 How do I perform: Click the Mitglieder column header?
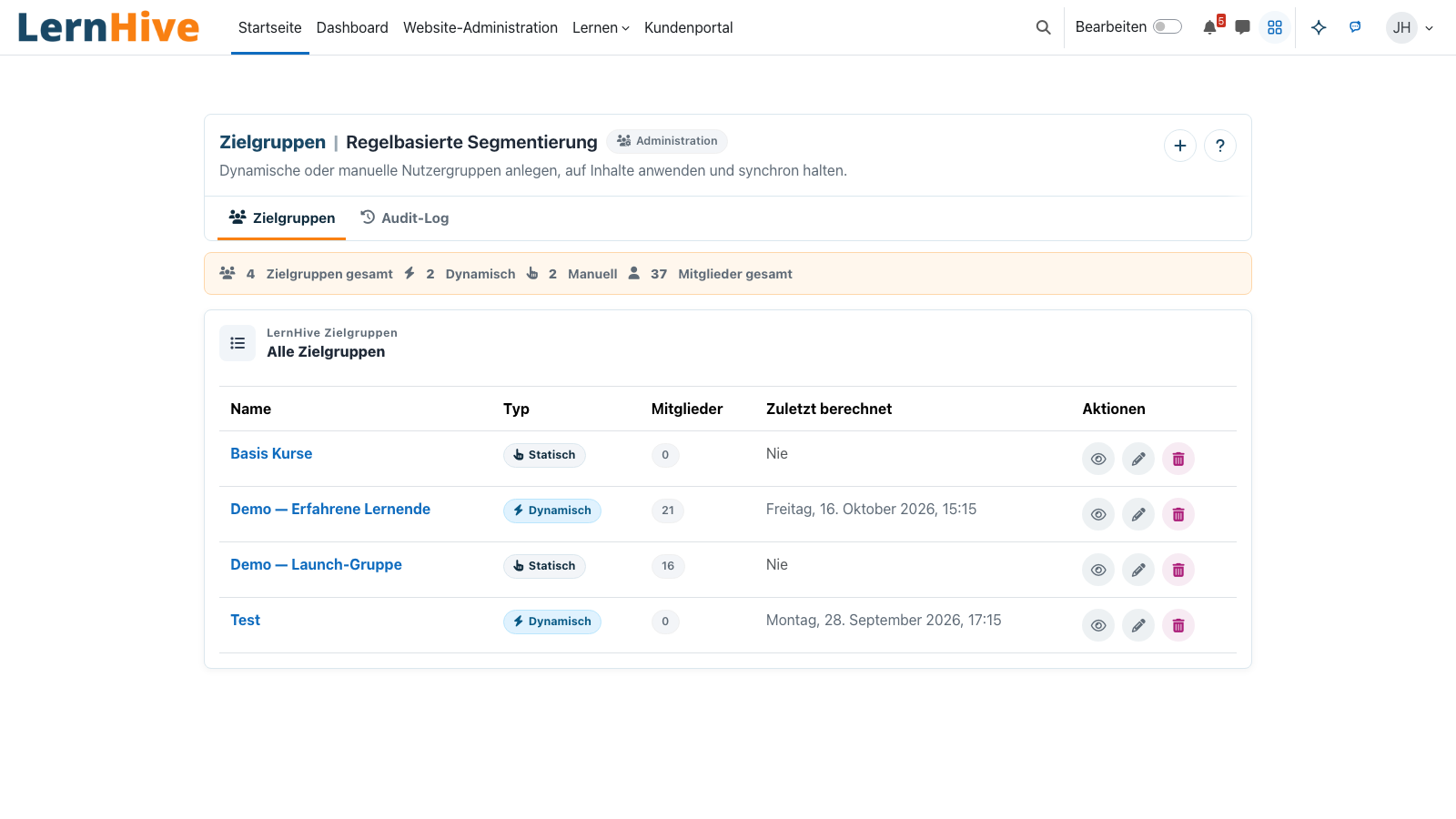coord(687,409)
